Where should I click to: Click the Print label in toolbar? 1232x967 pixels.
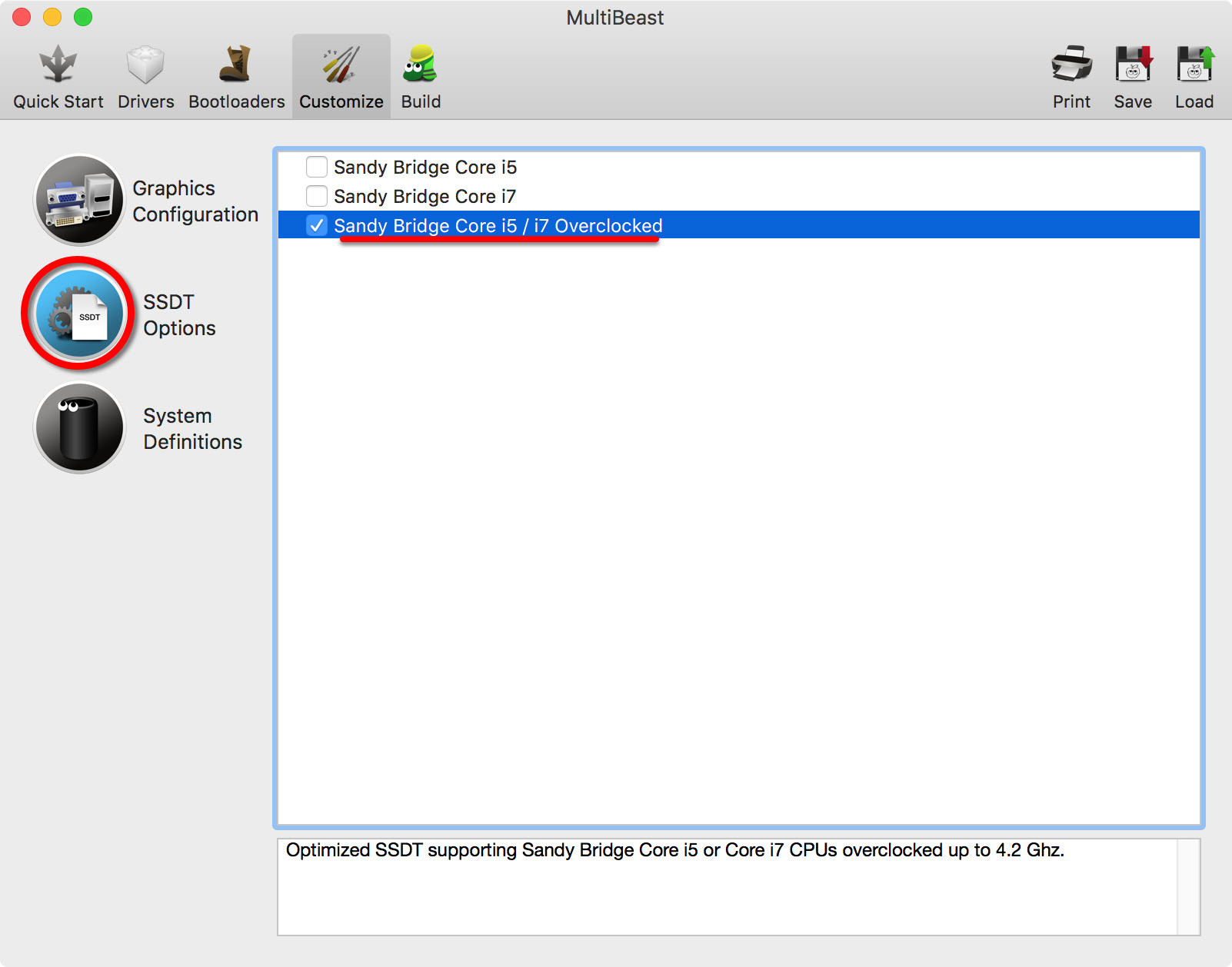pos(1071,101)
